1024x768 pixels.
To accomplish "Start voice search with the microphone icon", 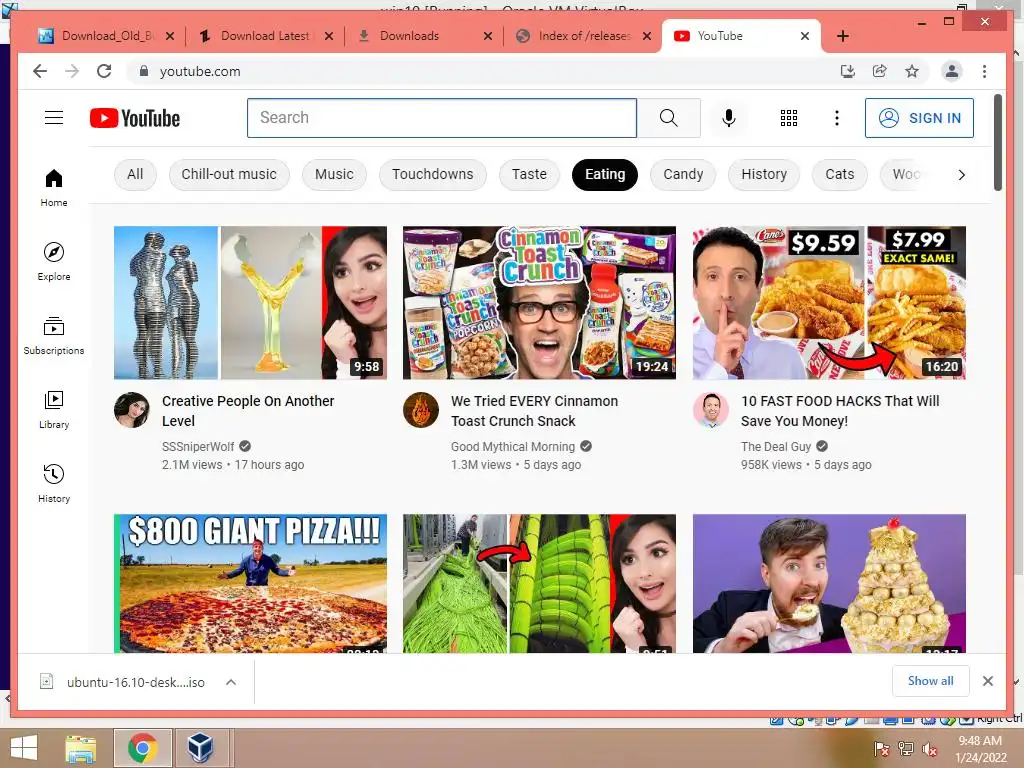I will 729,118.
